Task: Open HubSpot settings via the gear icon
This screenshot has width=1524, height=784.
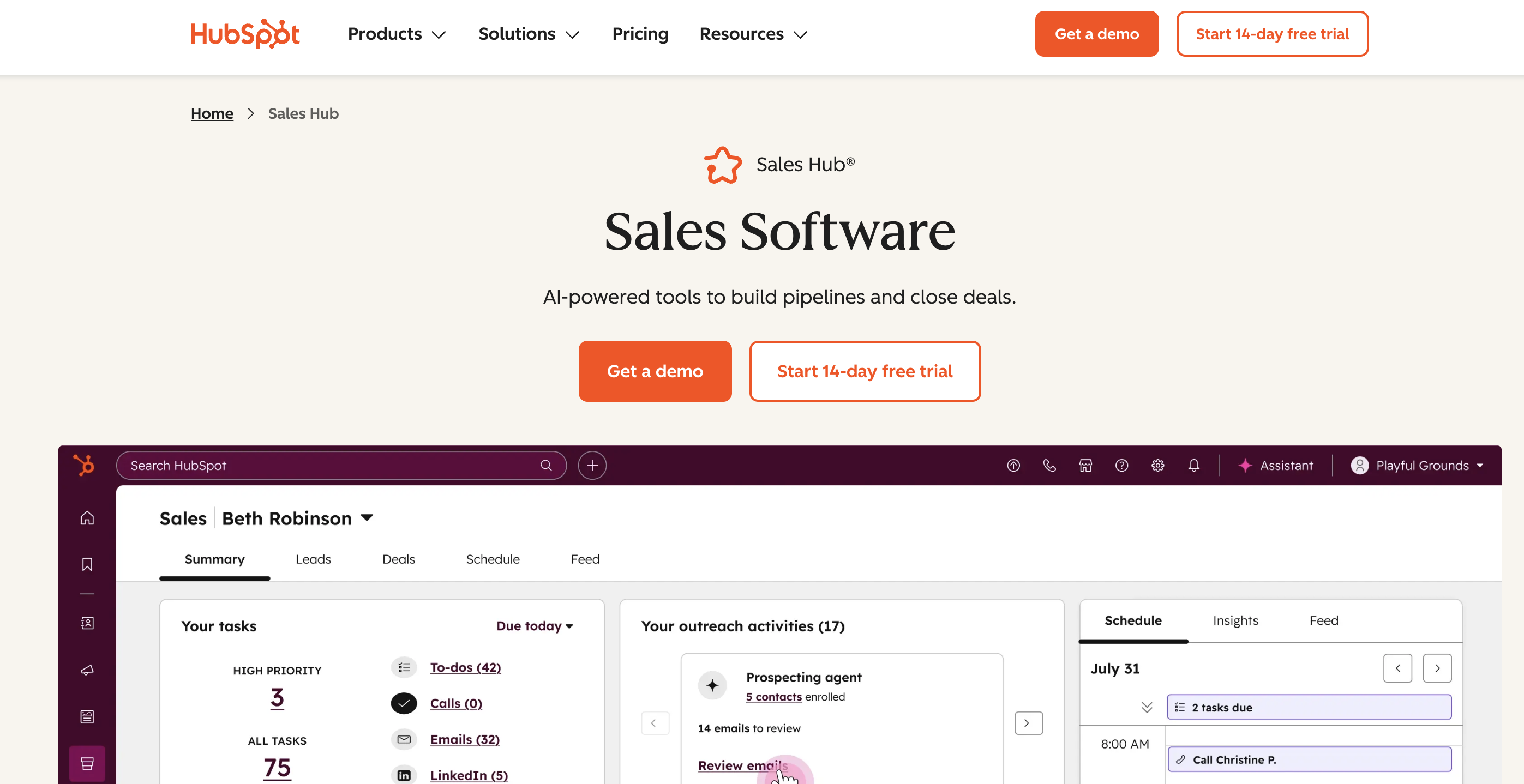Action: [1159, 465]
